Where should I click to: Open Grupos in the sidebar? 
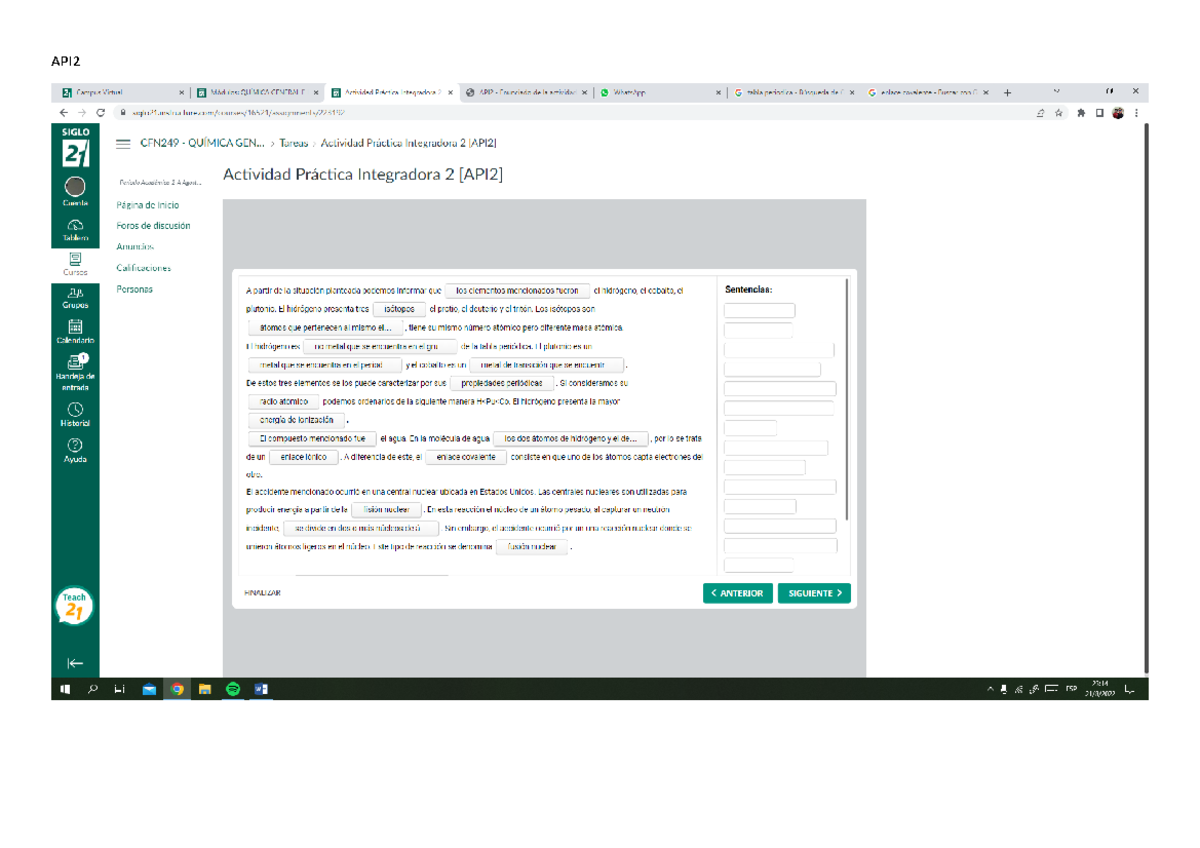(x=75, y=294)
